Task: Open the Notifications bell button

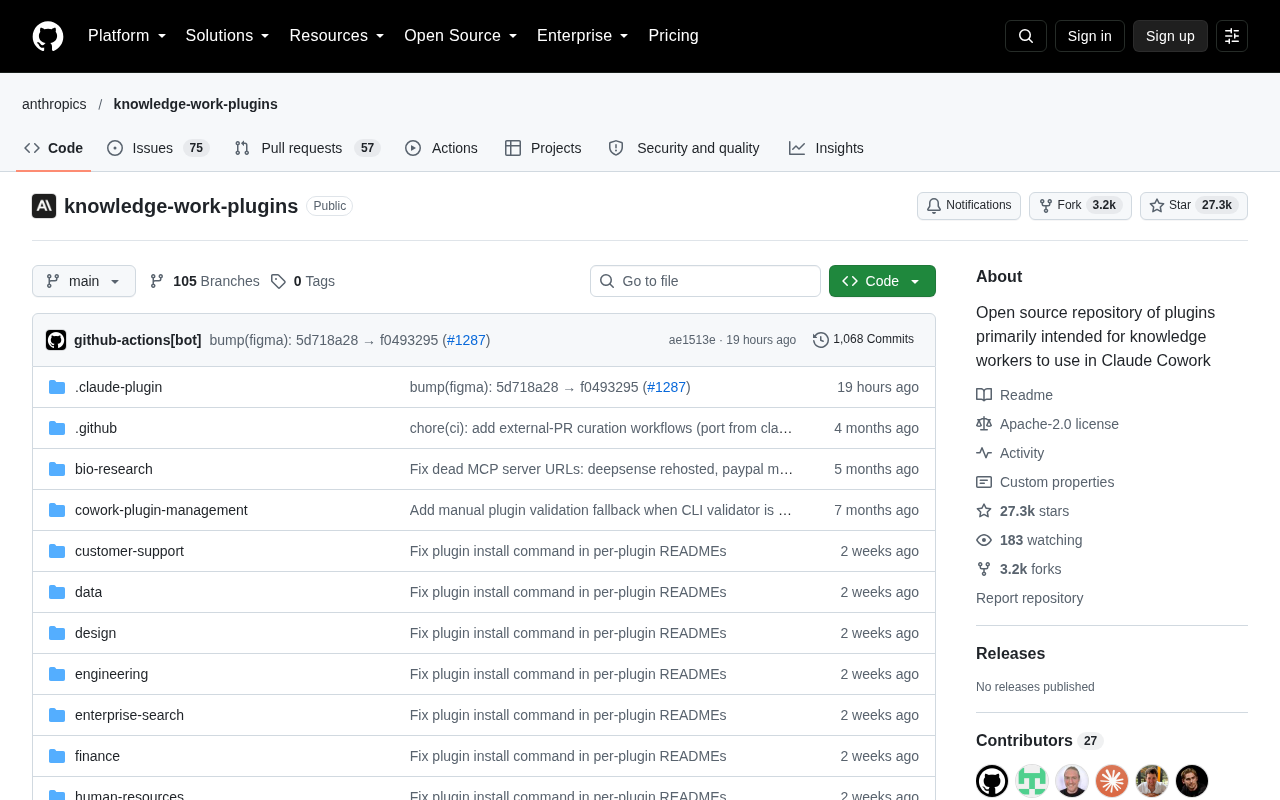Action: (x=969, y=206)
